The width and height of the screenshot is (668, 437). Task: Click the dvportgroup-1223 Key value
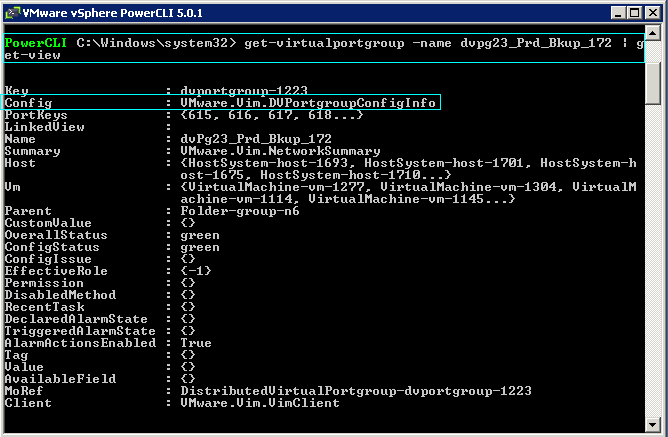[x=244, y=91]
